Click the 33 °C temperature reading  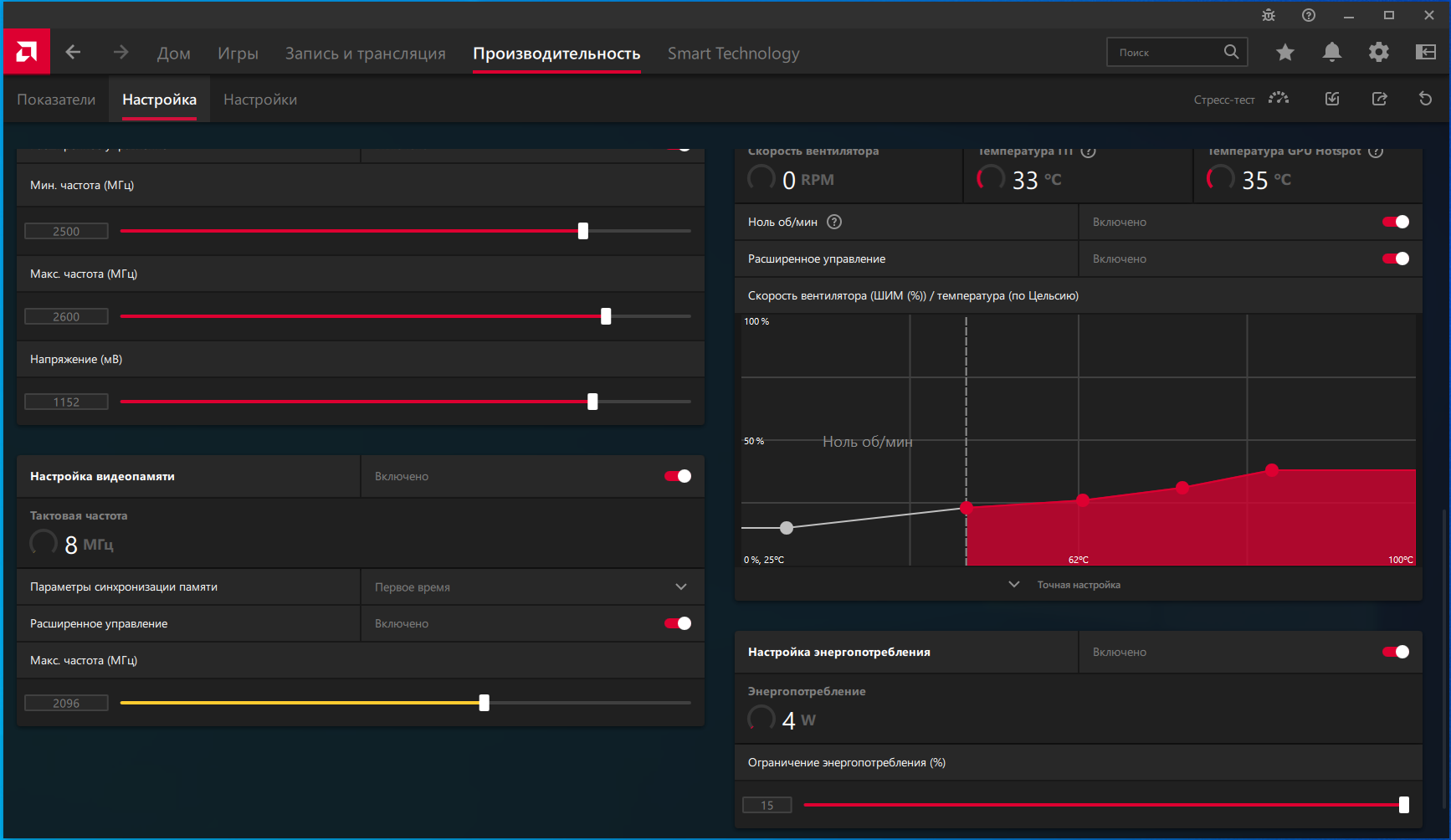pyautogui.click(x=1037, y=180)
